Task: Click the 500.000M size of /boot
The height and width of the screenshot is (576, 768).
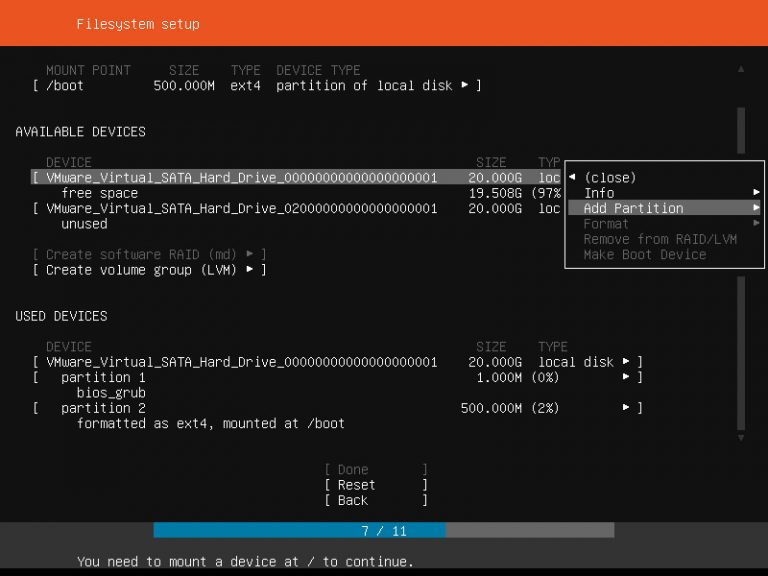Action: click(184, 86)
